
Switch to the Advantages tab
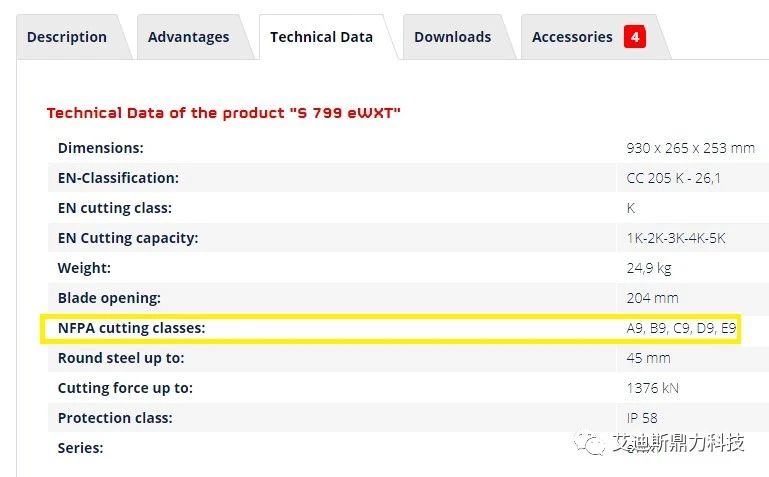tap(189, 37)
